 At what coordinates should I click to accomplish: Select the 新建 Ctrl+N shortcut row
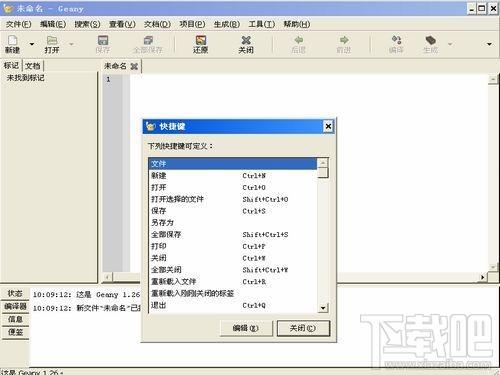point(233,175)
